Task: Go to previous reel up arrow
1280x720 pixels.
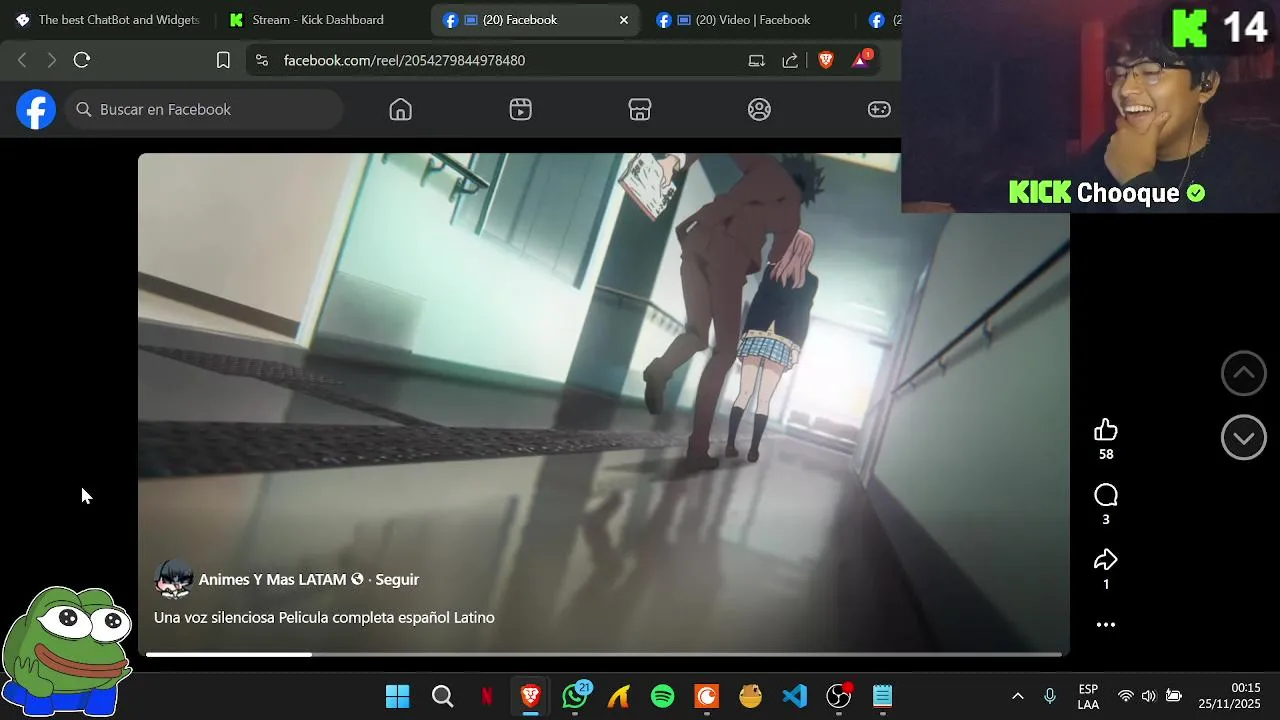Action: tap(1244, 373)
